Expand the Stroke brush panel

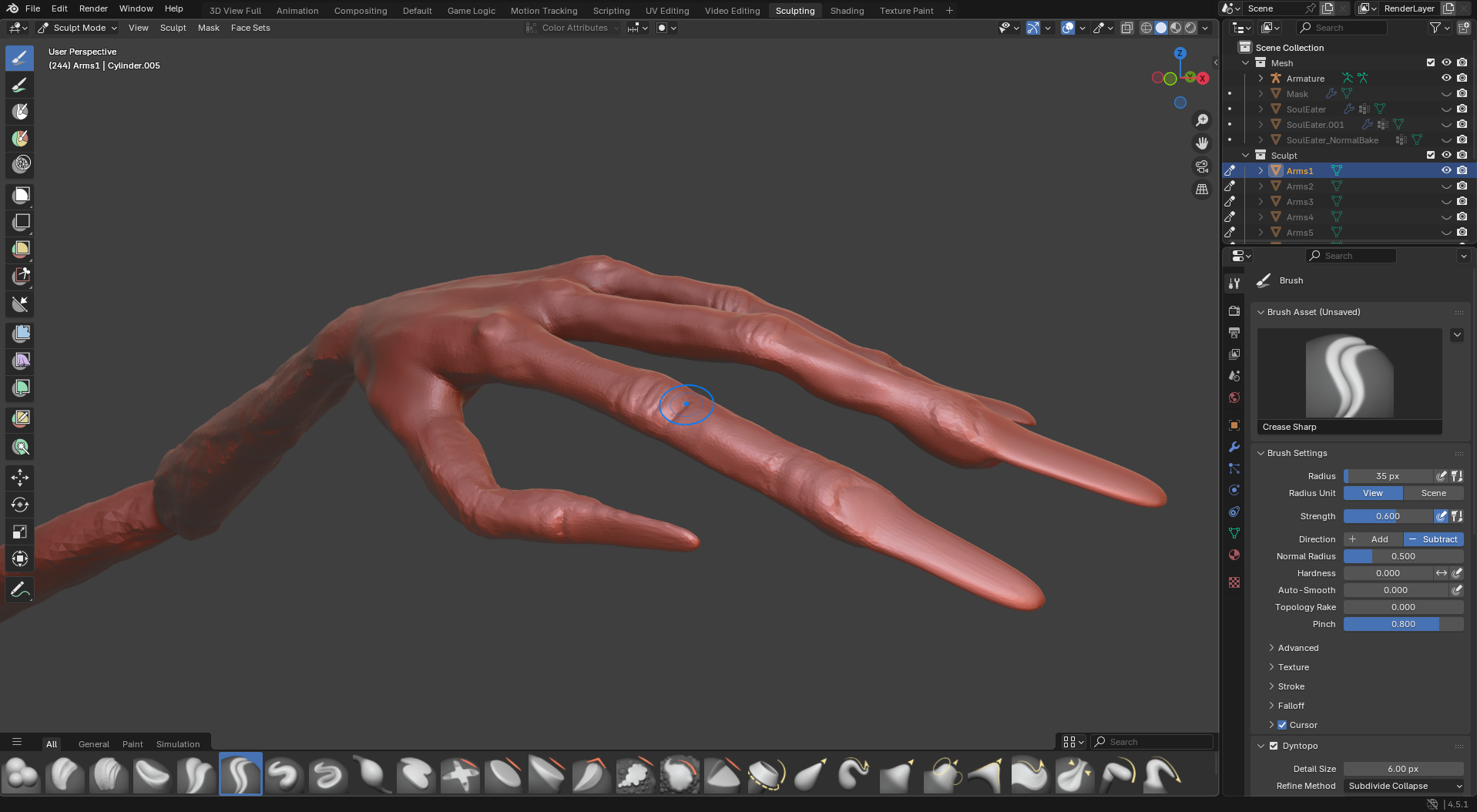[x=1291, y=686]
